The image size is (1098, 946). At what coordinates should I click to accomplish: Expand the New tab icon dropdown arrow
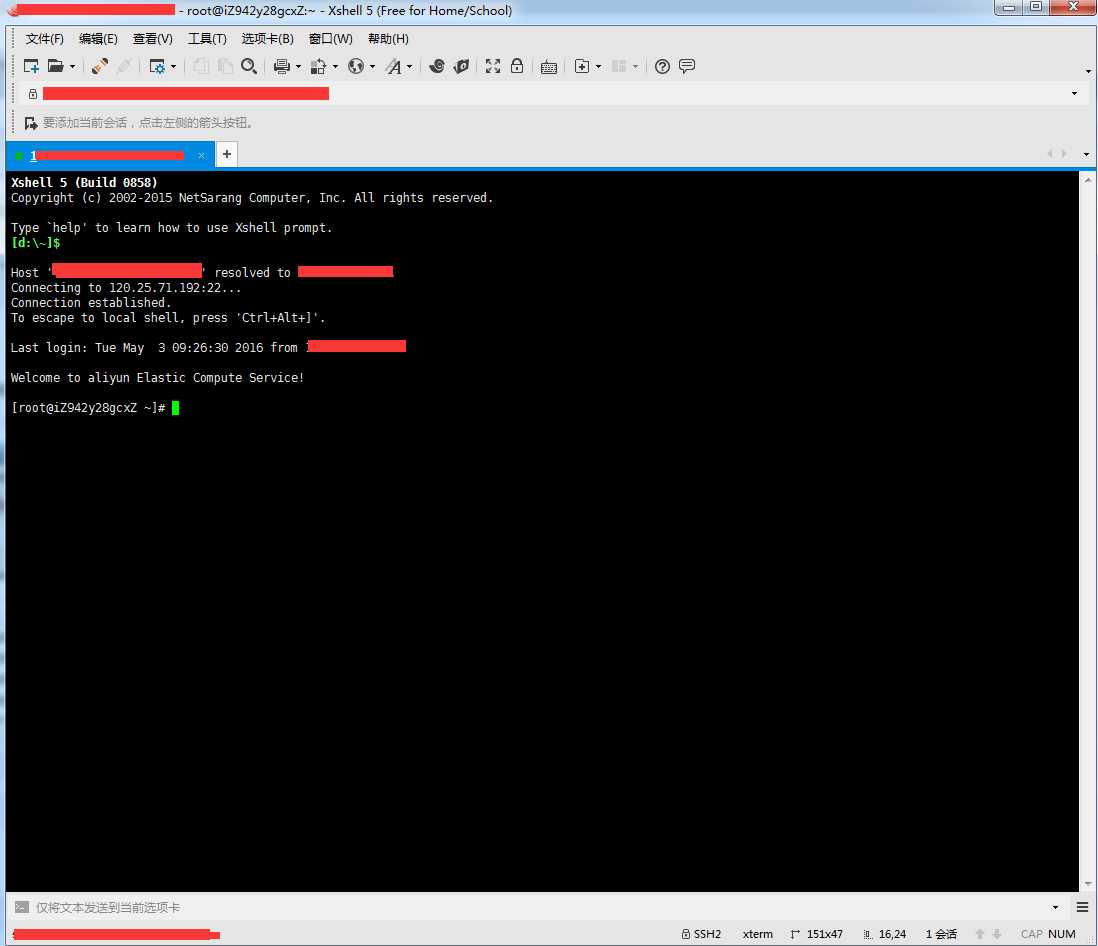(599, 67)
